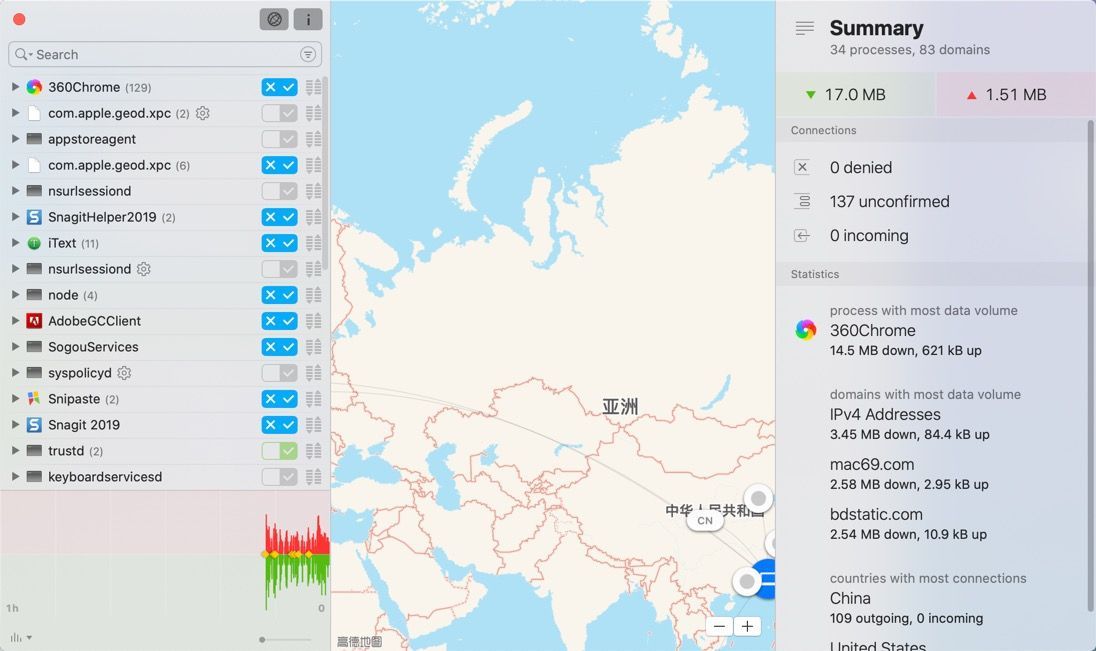
Task: Expand the appstoreagent process row
Action: pyautogui.click(x=15, y=138)
